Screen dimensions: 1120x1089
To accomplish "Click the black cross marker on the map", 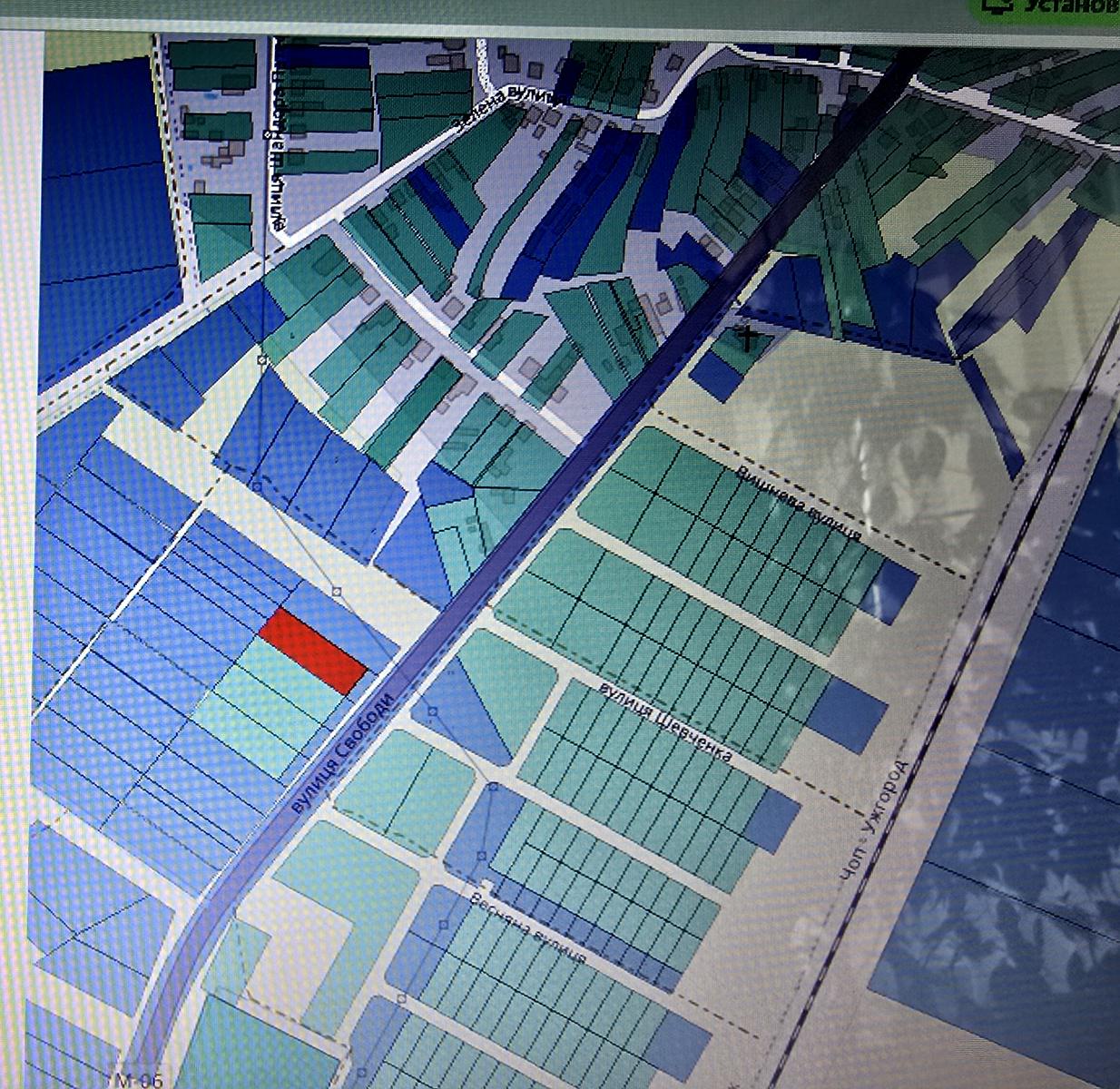I will point(747,339).
